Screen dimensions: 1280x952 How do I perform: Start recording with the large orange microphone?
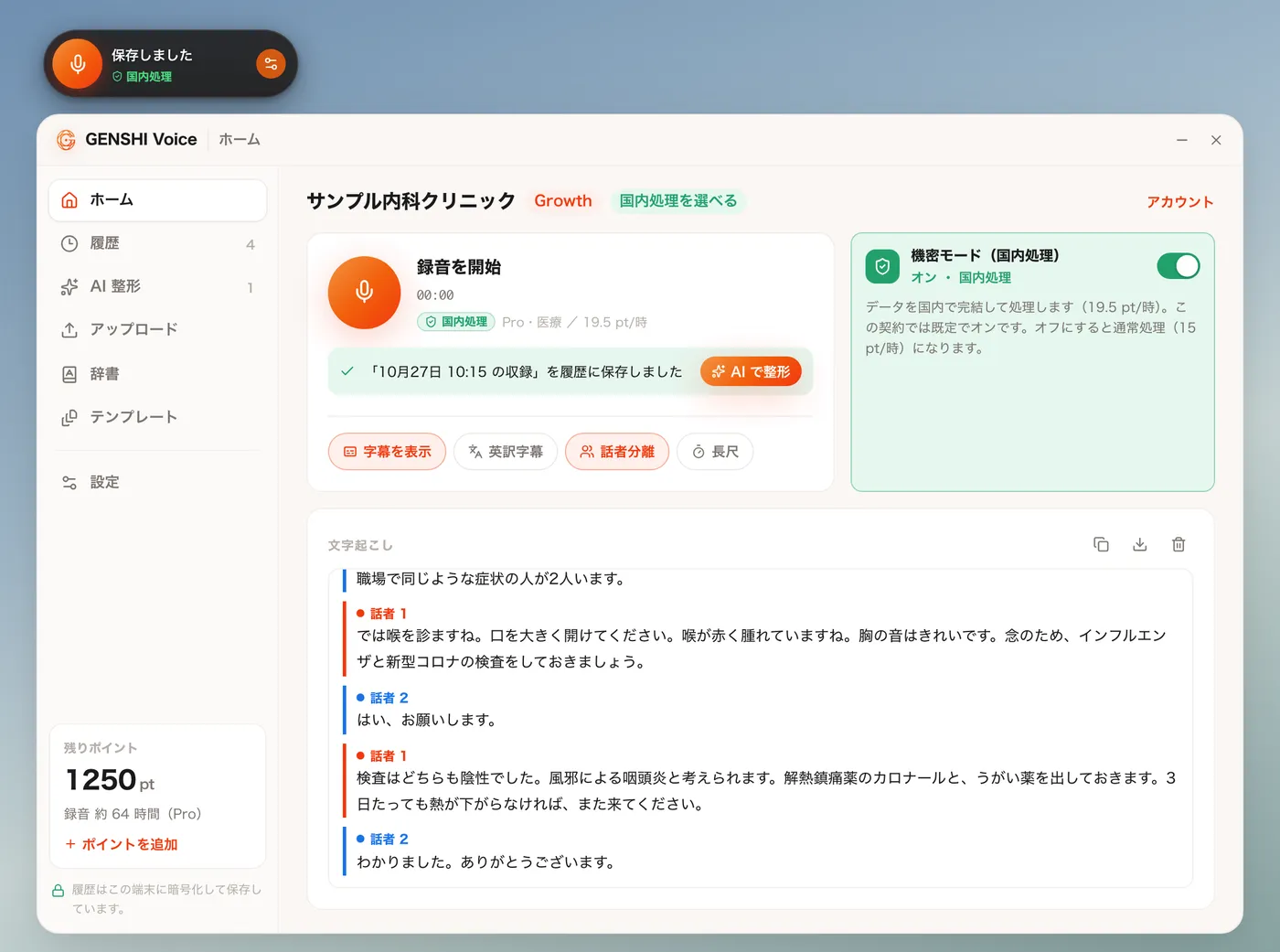click(x=364, y=293)
